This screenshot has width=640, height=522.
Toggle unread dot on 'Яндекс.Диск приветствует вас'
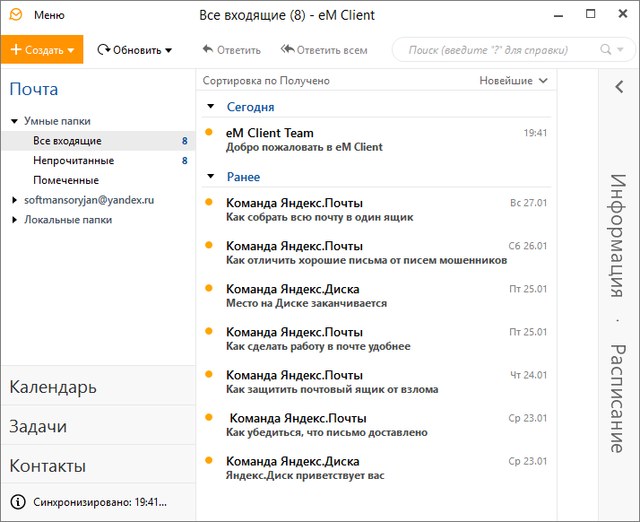(x=209, y=461)
